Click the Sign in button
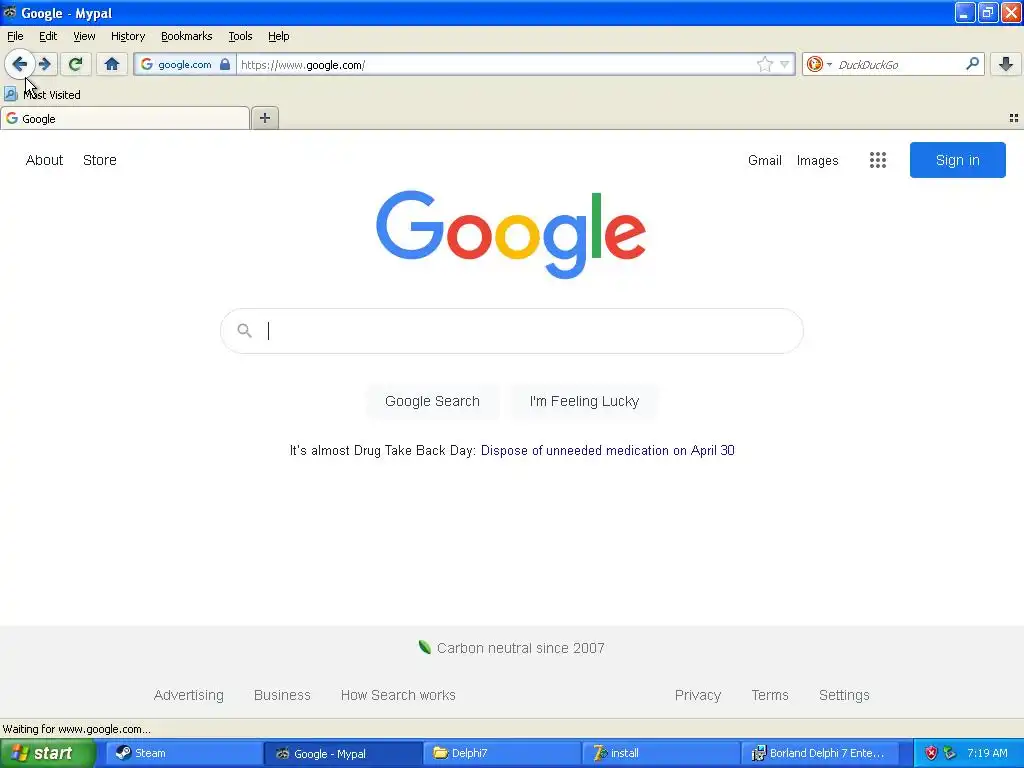Screen dimensions: 1024x768 tap(957, 160)
